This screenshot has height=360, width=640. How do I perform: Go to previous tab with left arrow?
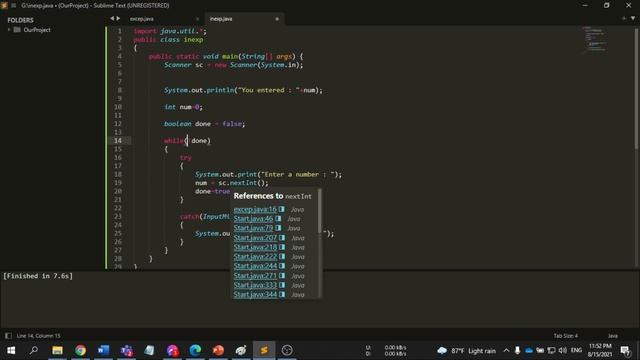(x=112, y=18)
